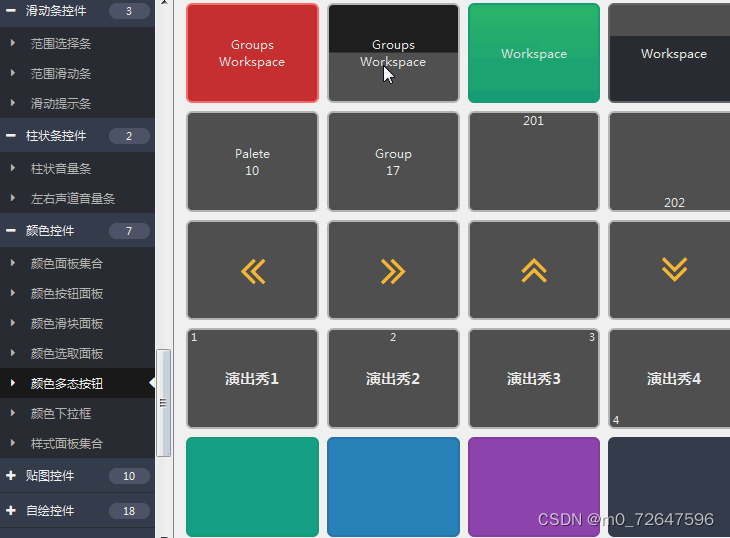This screenshot has width=730, height=538.
Task: Click the green Workspace button
Action: pos(534,53)
